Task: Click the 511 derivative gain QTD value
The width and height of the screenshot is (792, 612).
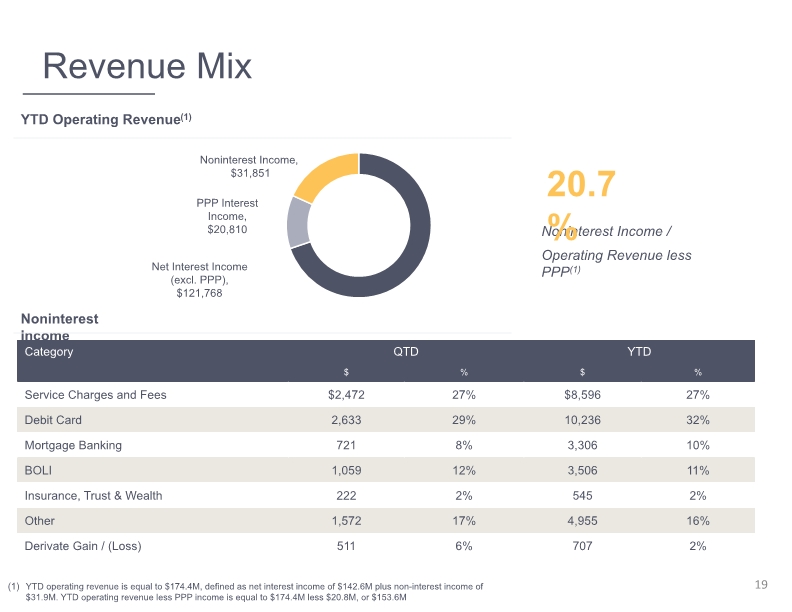Action: pyautogui.click(x=346, y=546)
